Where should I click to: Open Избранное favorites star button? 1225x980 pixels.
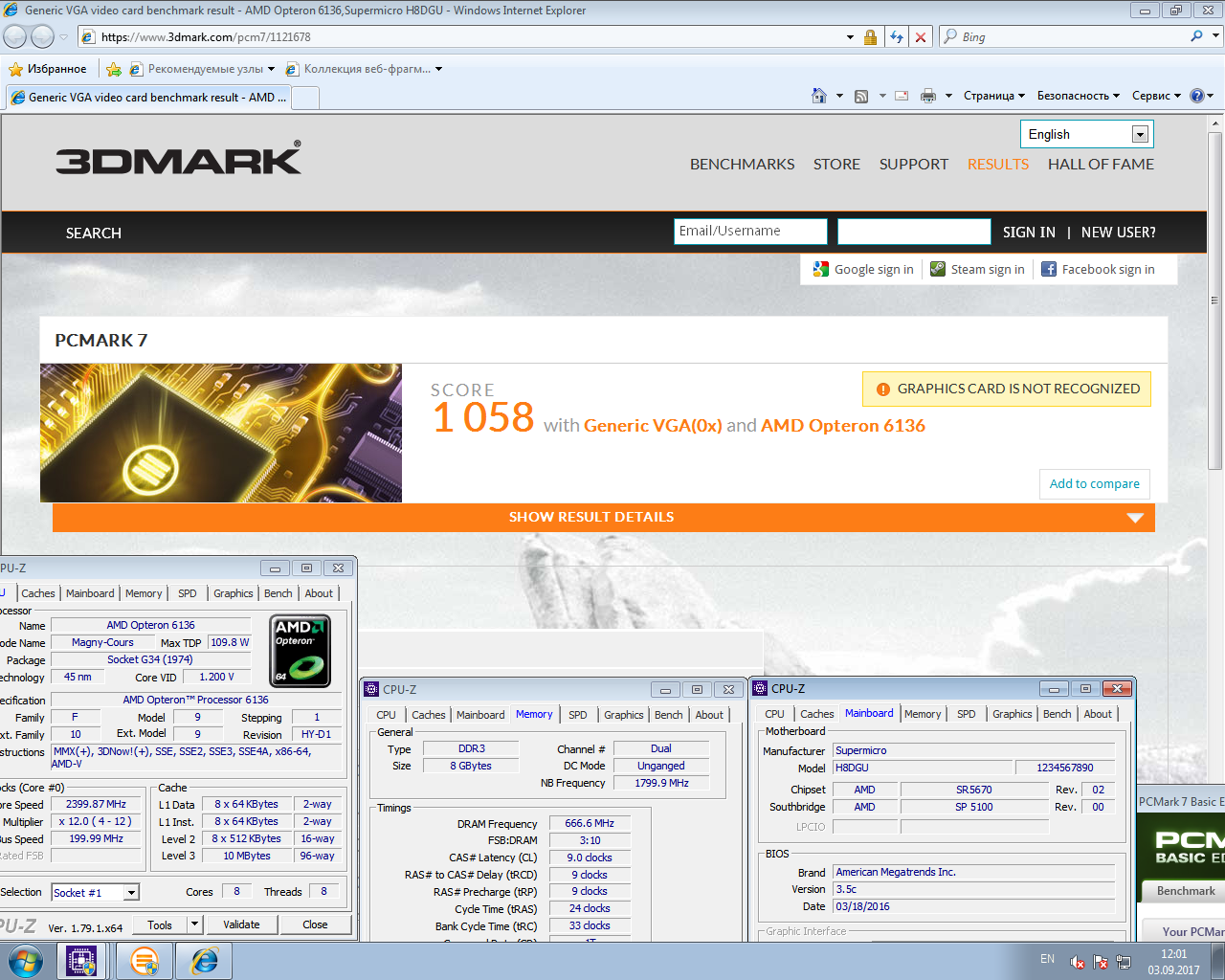(48, 69)
